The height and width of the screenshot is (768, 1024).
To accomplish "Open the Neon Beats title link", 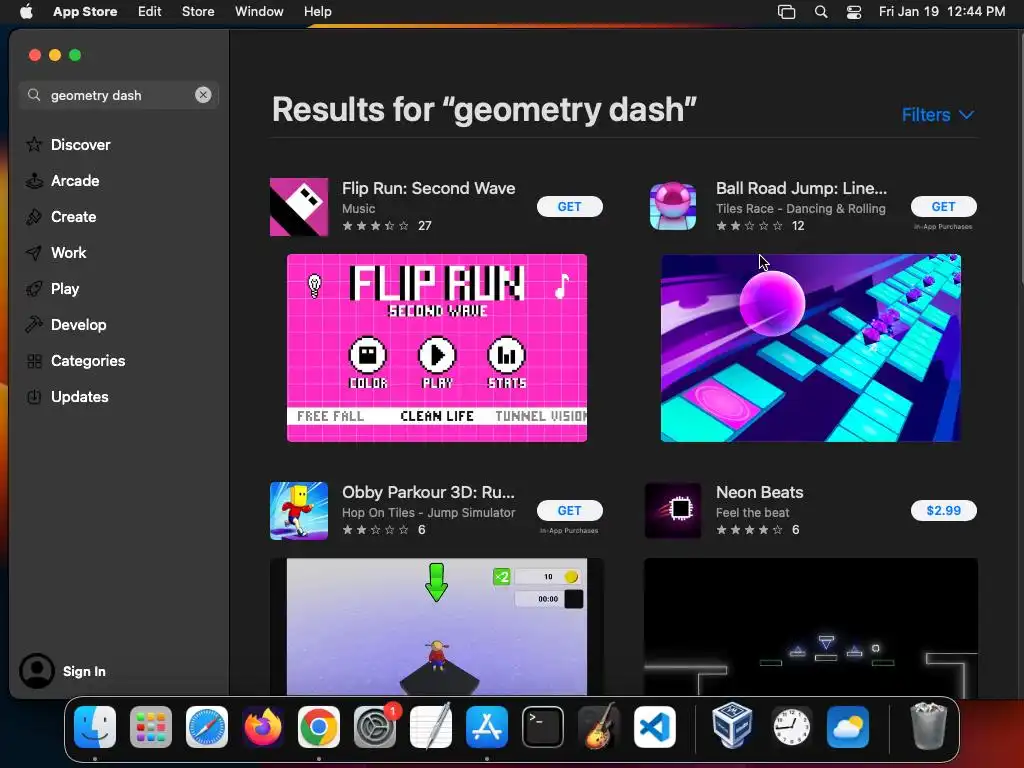I will click(760, 492).
